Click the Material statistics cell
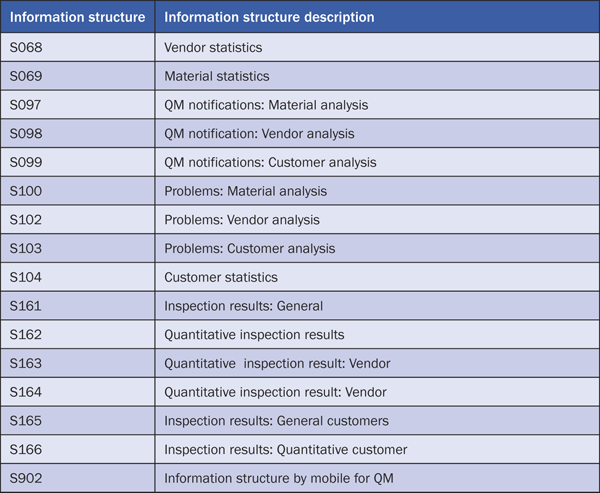600x493 pixels. (217, 76)
